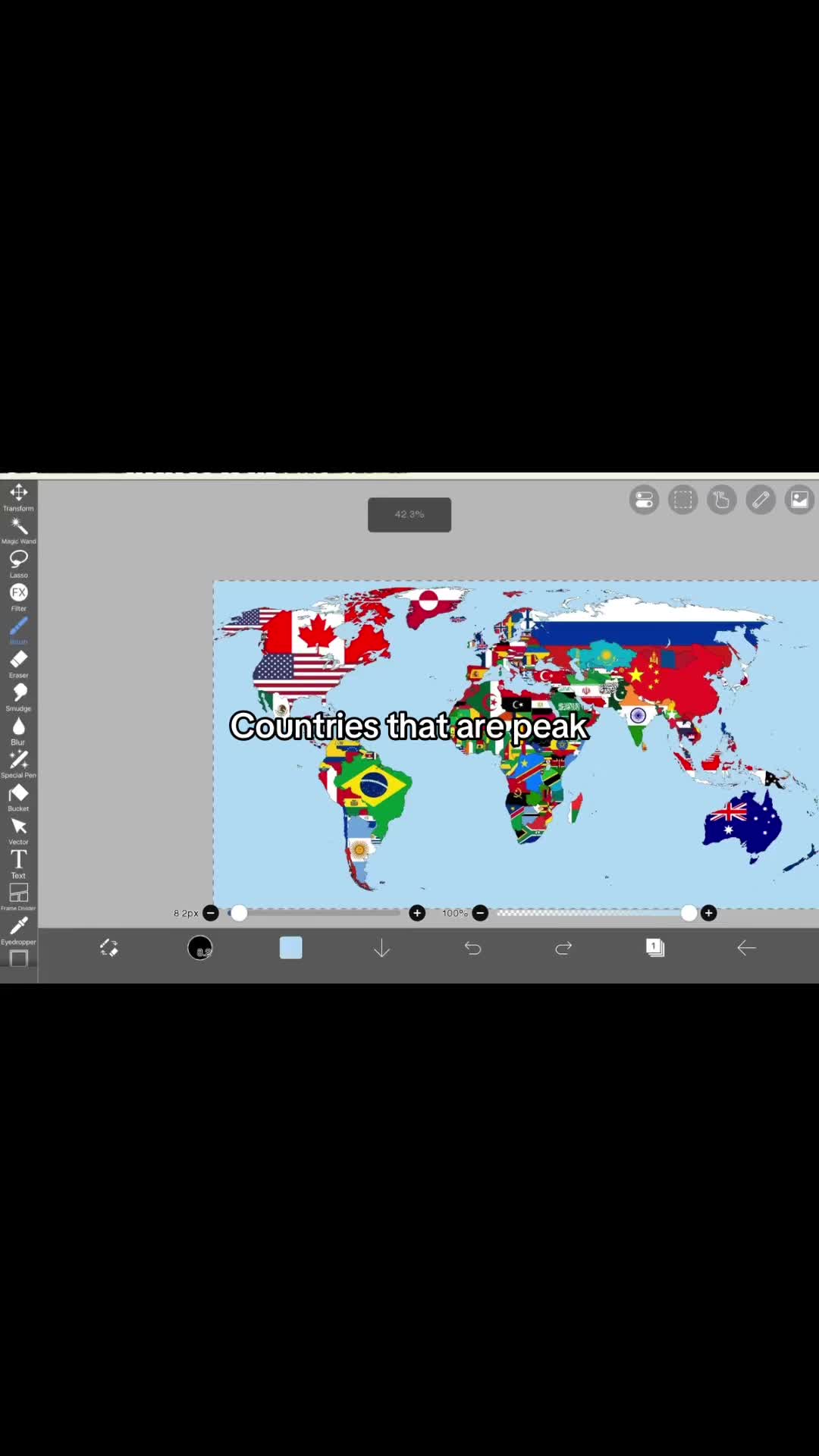Select the Magic Wand tool

(x=18, y=530)
